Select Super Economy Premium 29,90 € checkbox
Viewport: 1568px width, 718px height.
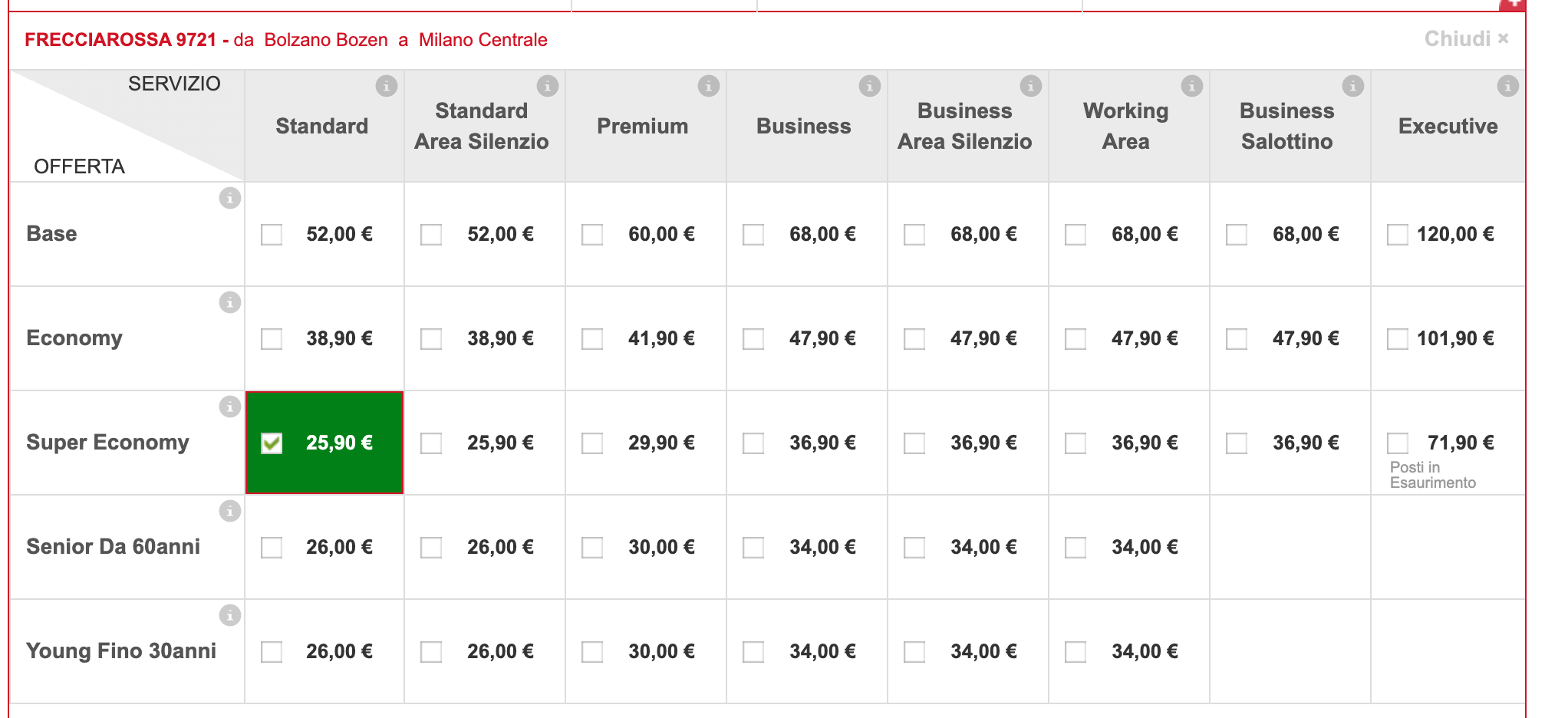click(x=592, y=443)
